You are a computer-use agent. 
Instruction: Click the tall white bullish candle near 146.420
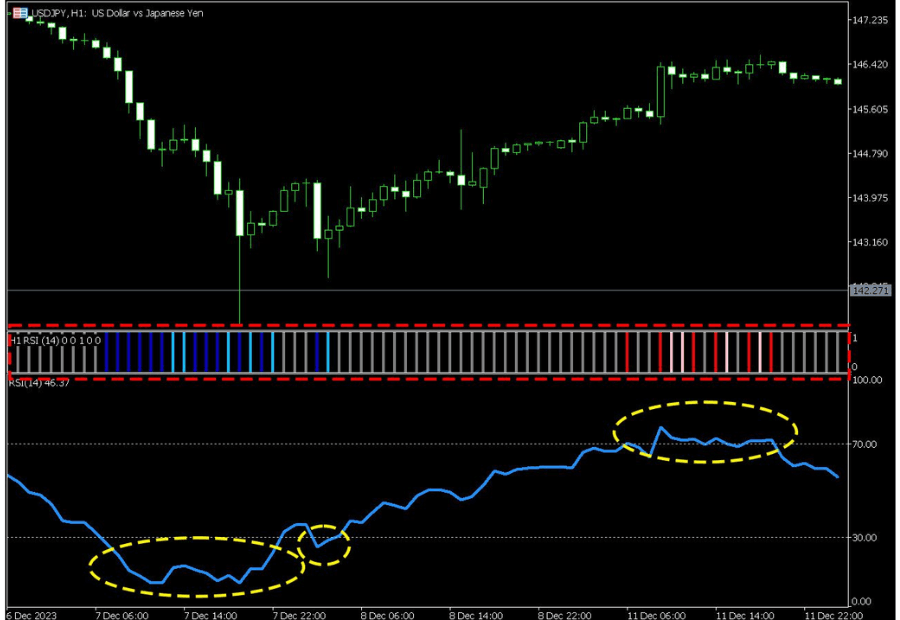pos(661,92)
